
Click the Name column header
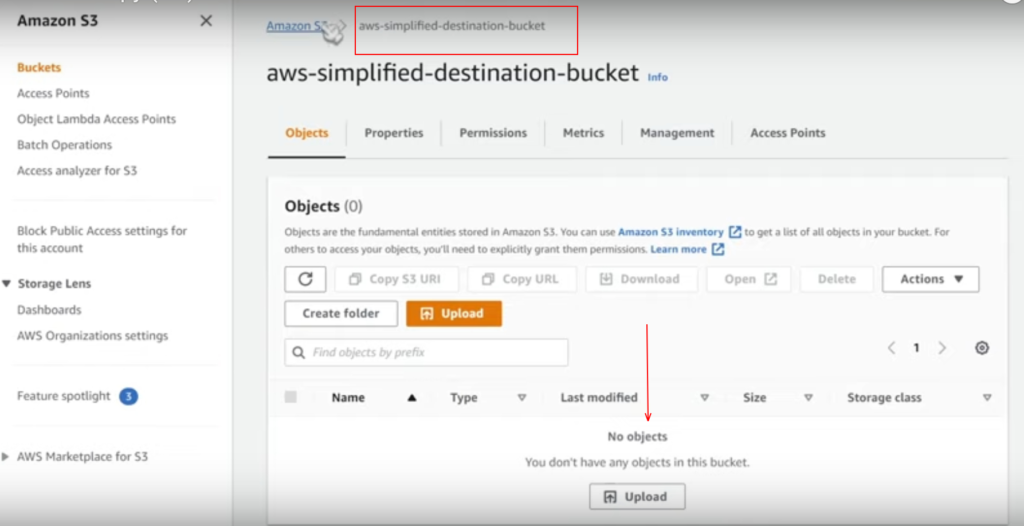[348, 397]
